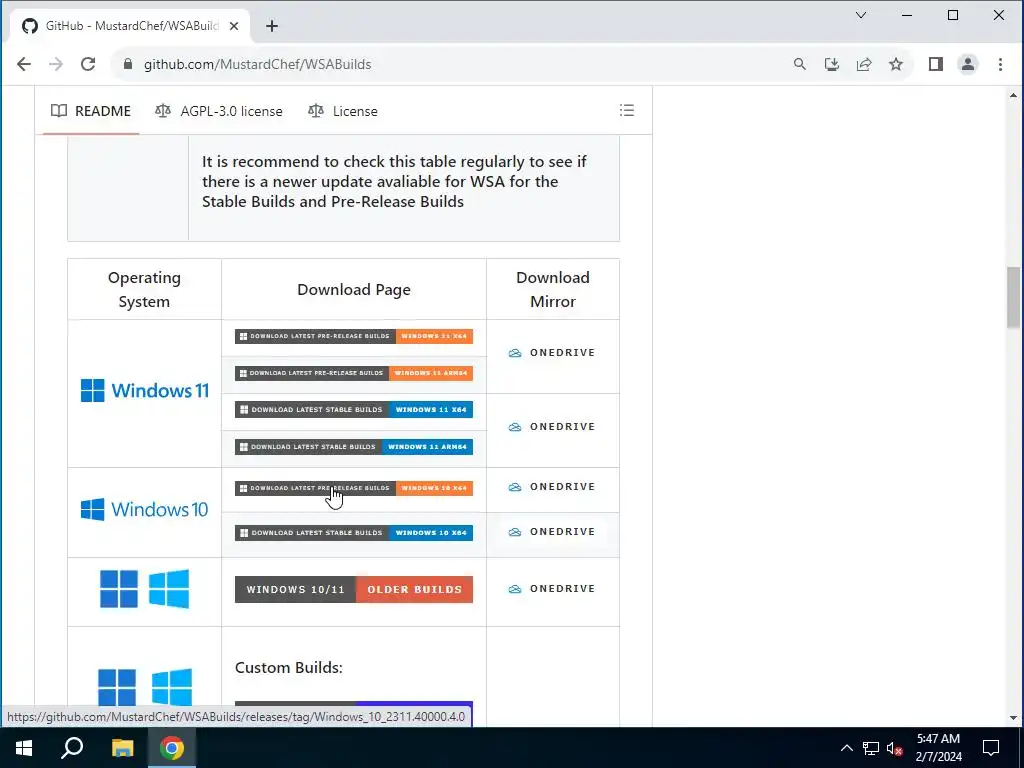Open Chrome profile avatar
The height and width of the screenshot is (768, 1024).
click(968, 64)
